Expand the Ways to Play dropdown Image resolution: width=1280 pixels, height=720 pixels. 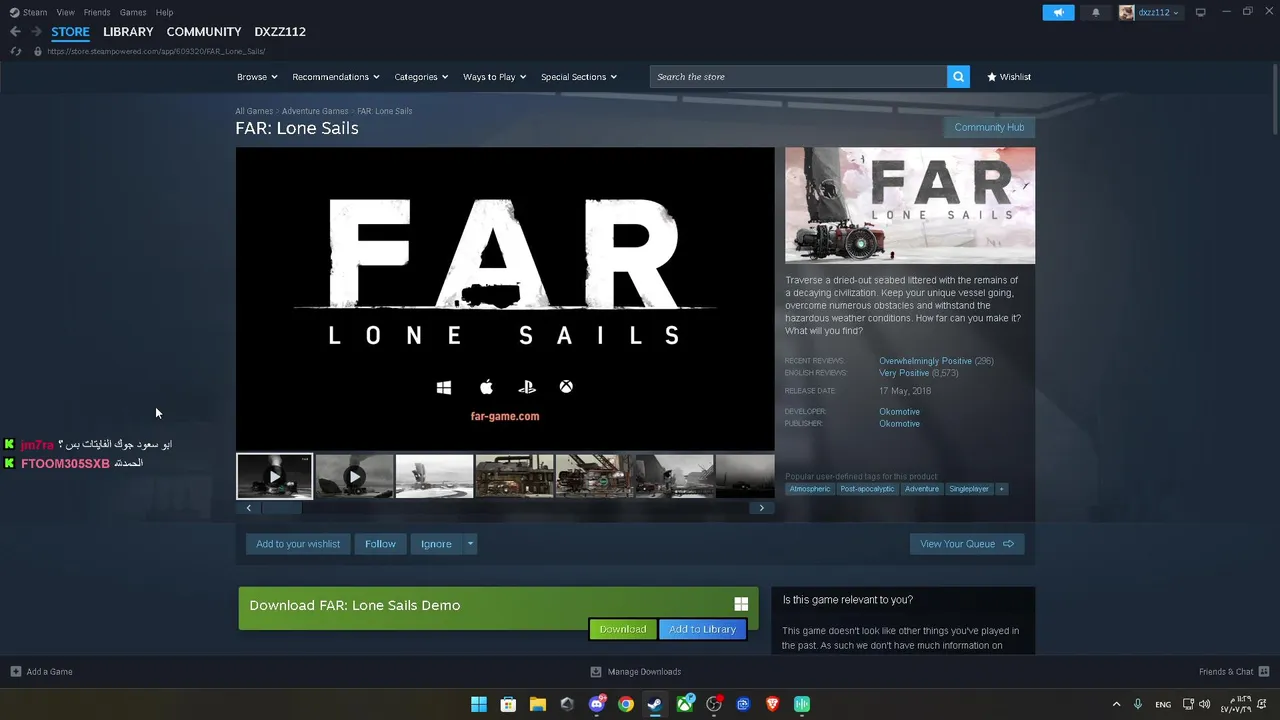click(494, 77)
